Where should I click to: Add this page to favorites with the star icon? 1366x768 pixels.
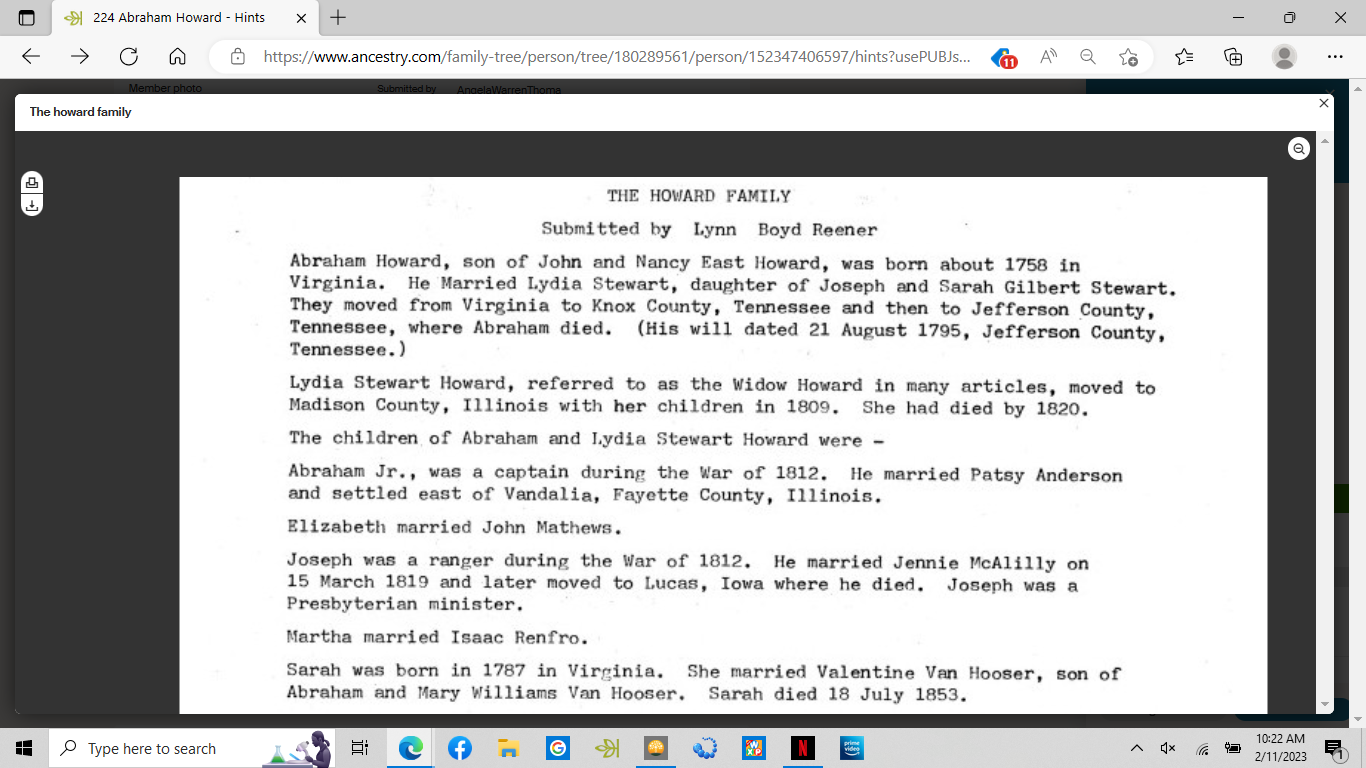coord(1128,56)
